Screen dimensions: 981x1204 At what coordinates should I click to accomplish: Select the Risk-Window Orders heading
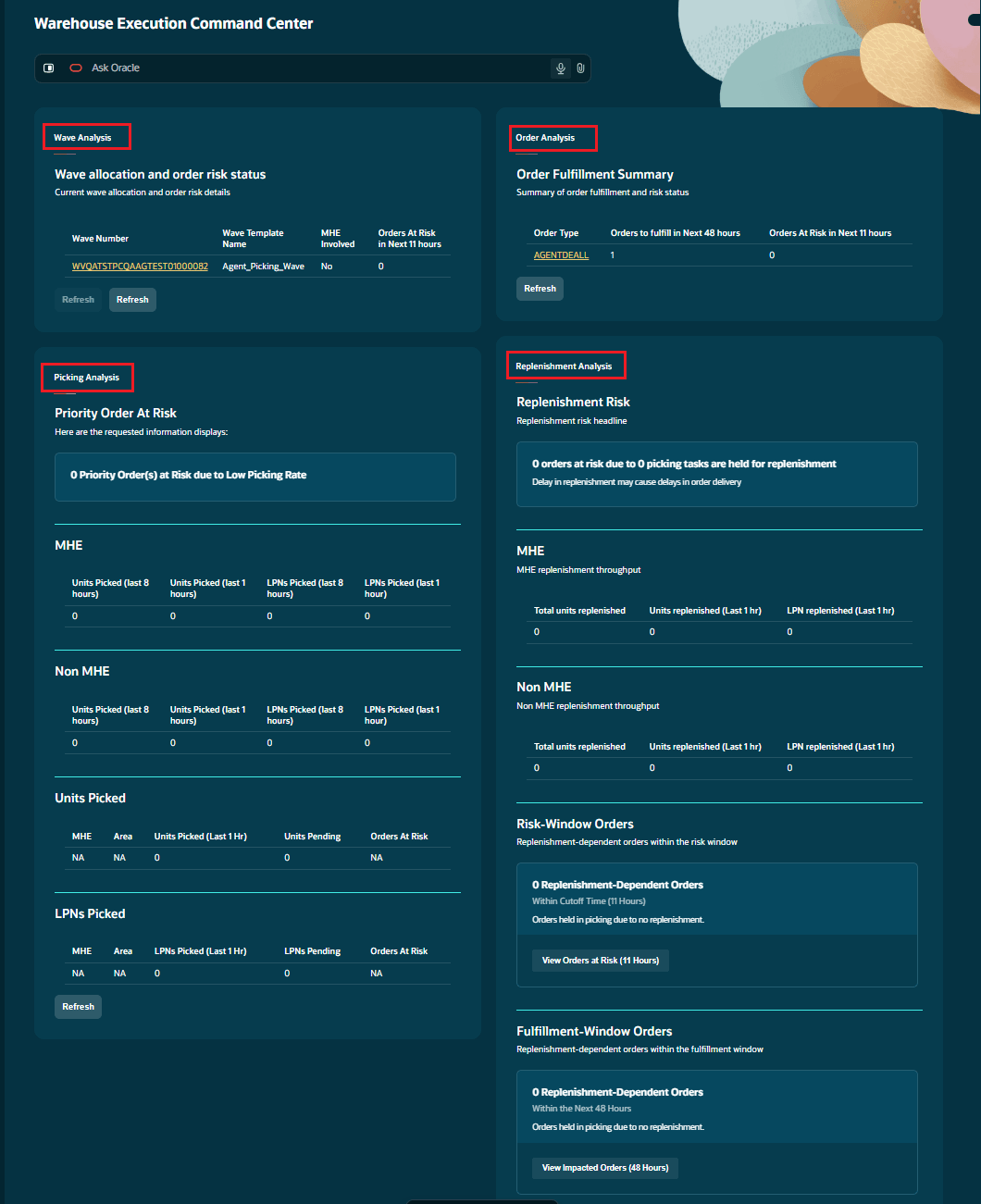pos(576,824)
